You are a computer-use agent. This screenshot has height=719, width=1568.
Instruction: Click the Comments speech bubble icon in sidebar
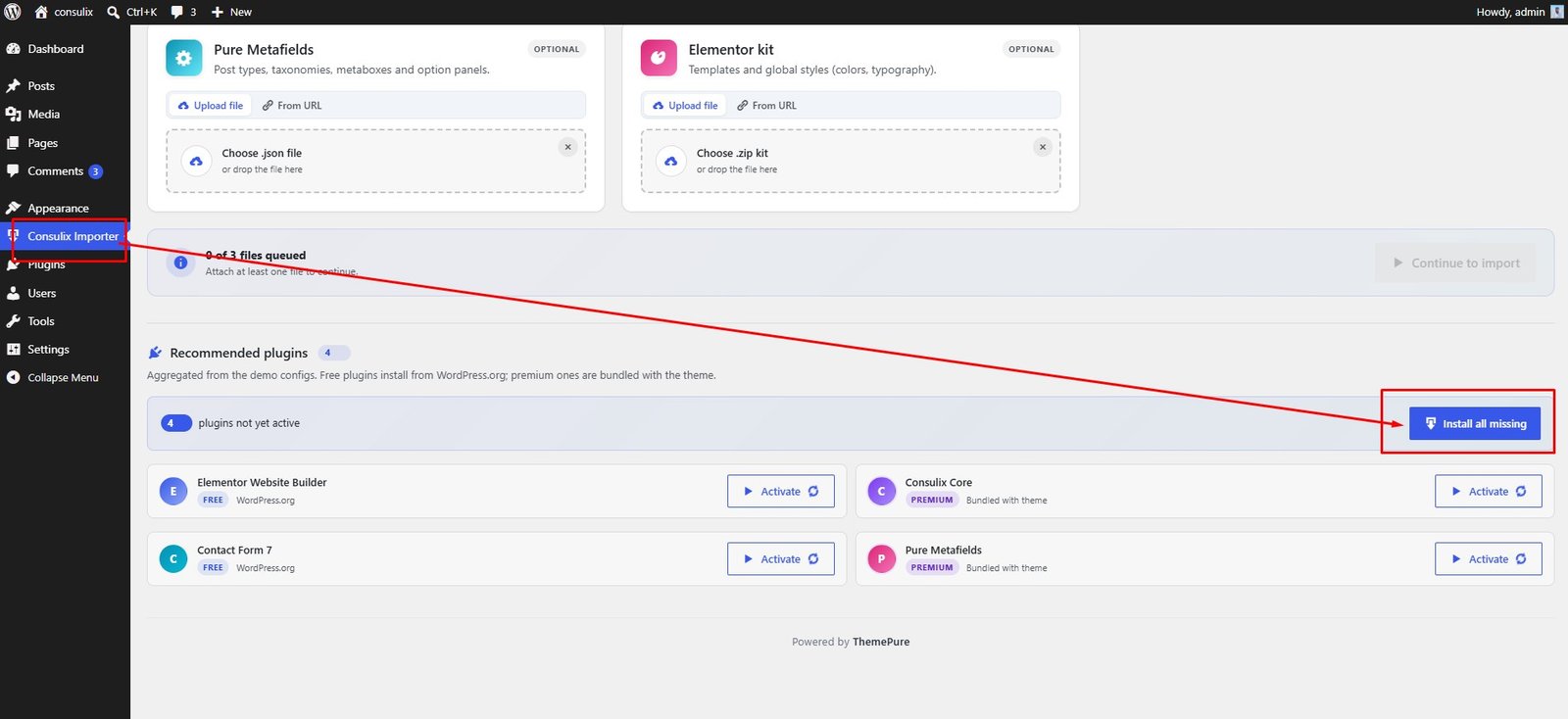pyautogui.click(x=13, y=171)
